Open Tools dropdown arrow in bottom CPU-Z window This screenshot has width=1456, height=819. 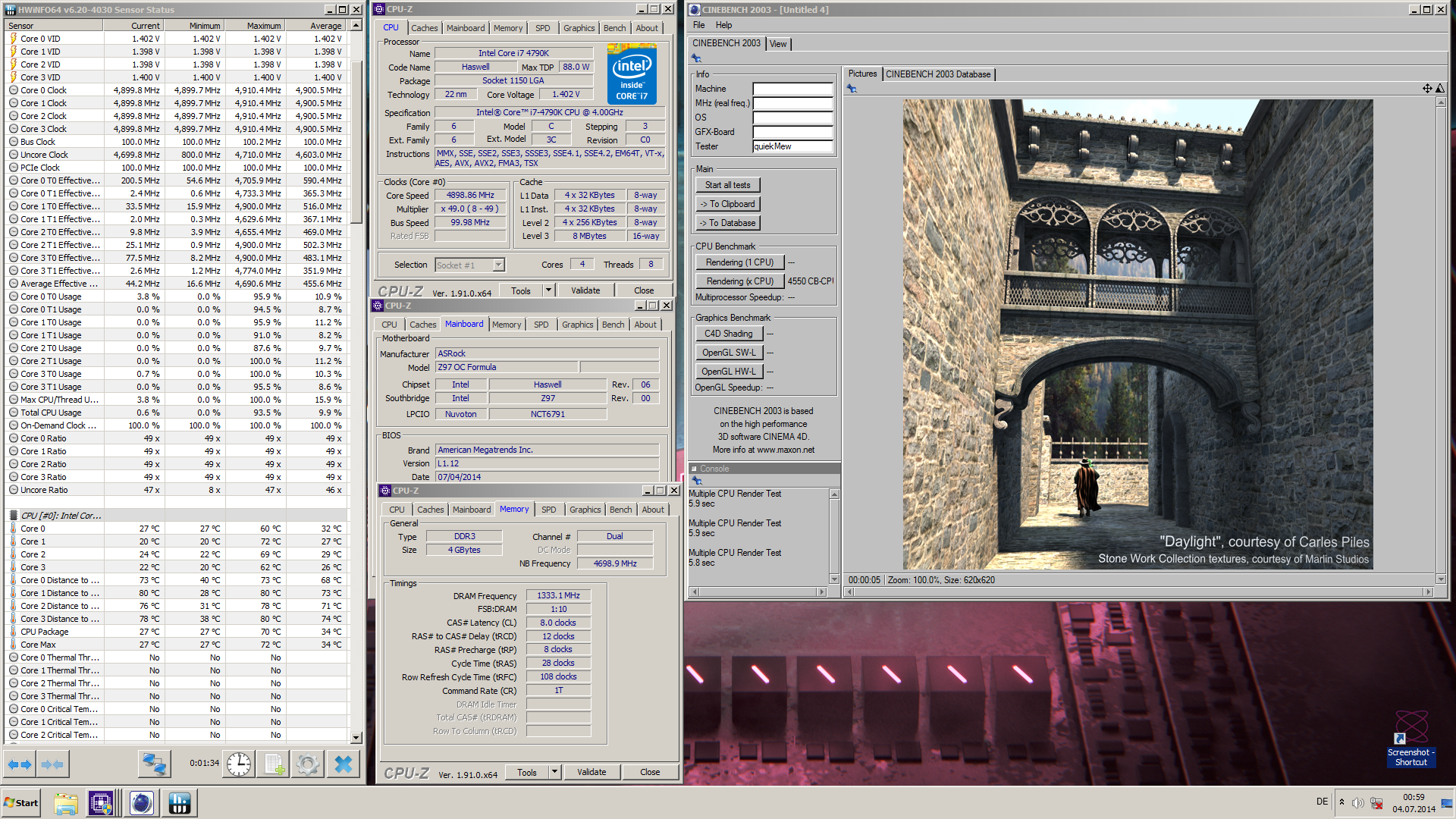(554, 772)
